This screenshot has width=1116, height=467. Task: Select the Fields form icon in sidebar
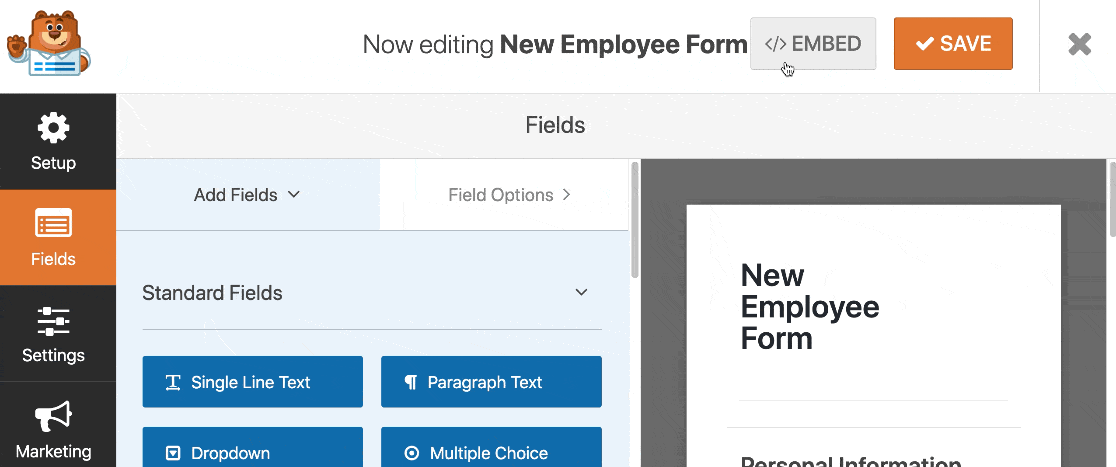pos(53,224)
